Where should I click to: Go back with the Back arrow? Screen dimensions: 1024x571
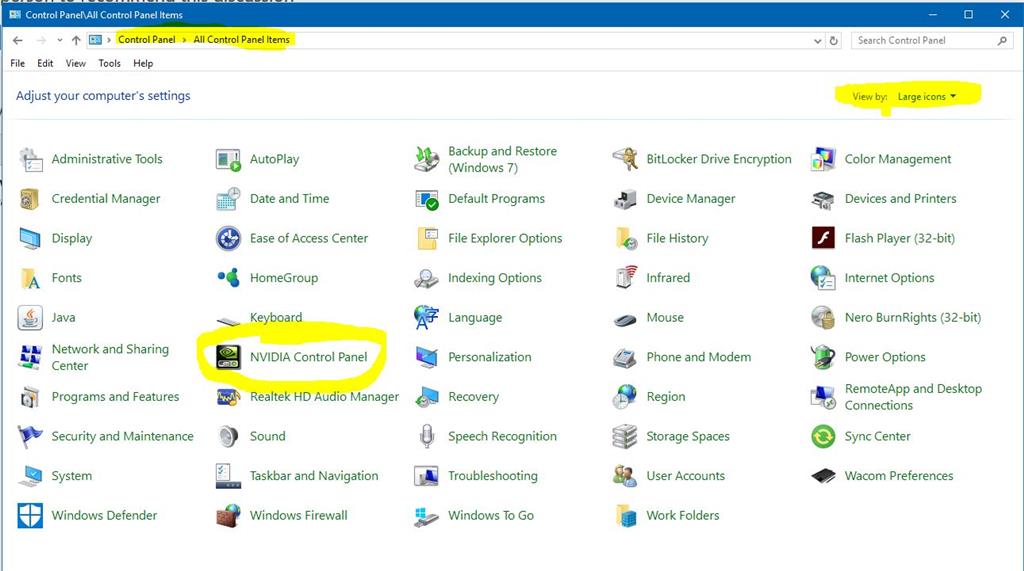(x=18, y=41)
